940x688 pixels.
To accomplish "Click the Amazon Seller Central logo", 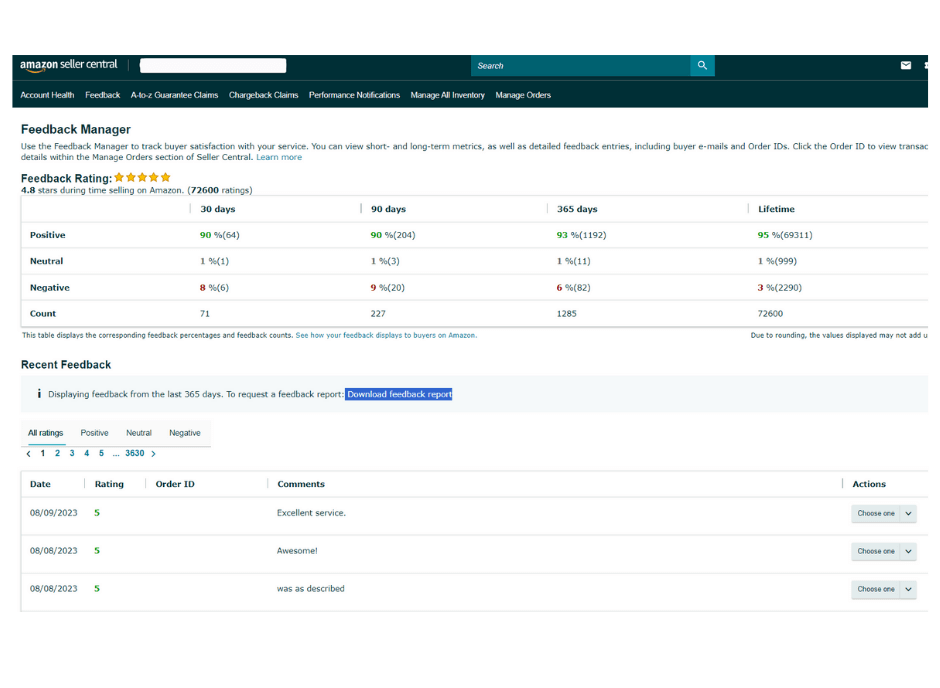I will [x=69, y=65].
